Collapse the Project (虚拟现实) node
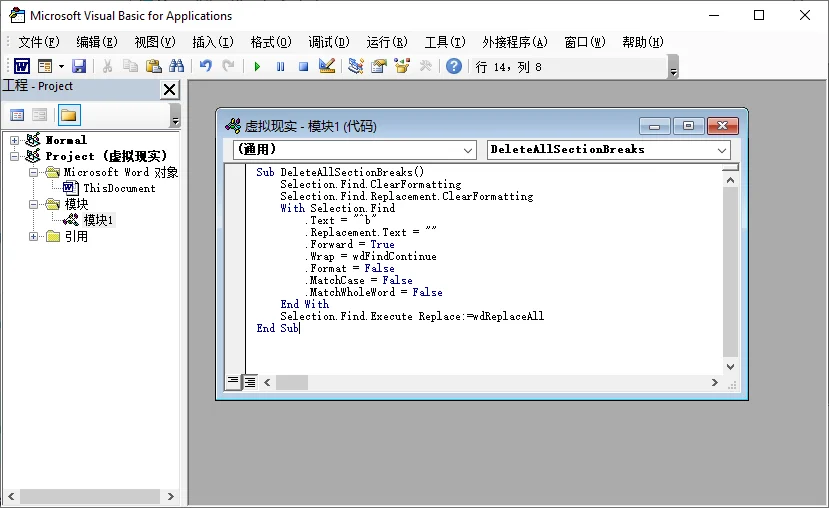829x508 pixels. tap(14, 156)
